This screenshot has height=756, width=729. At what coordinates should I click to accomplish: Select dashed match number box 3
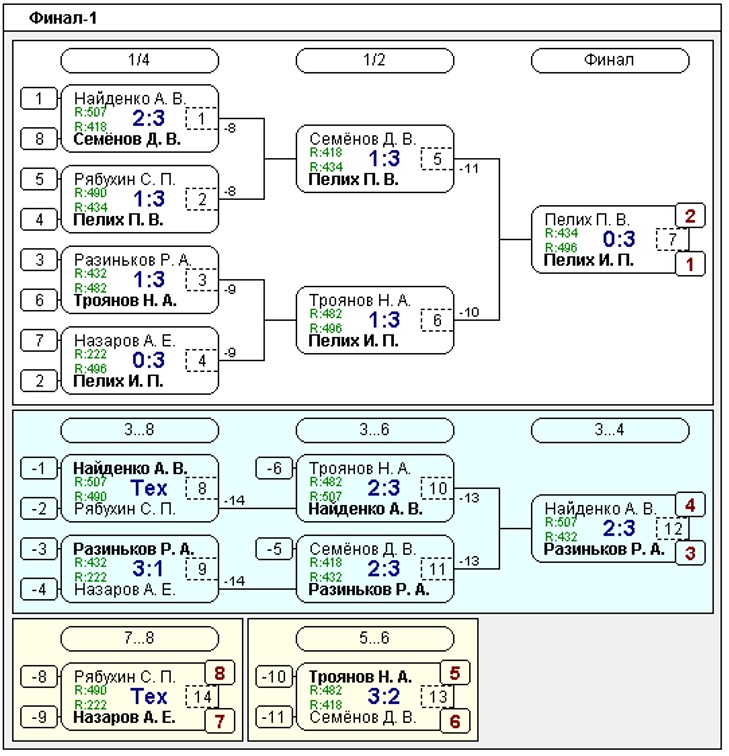pos(202,280)
